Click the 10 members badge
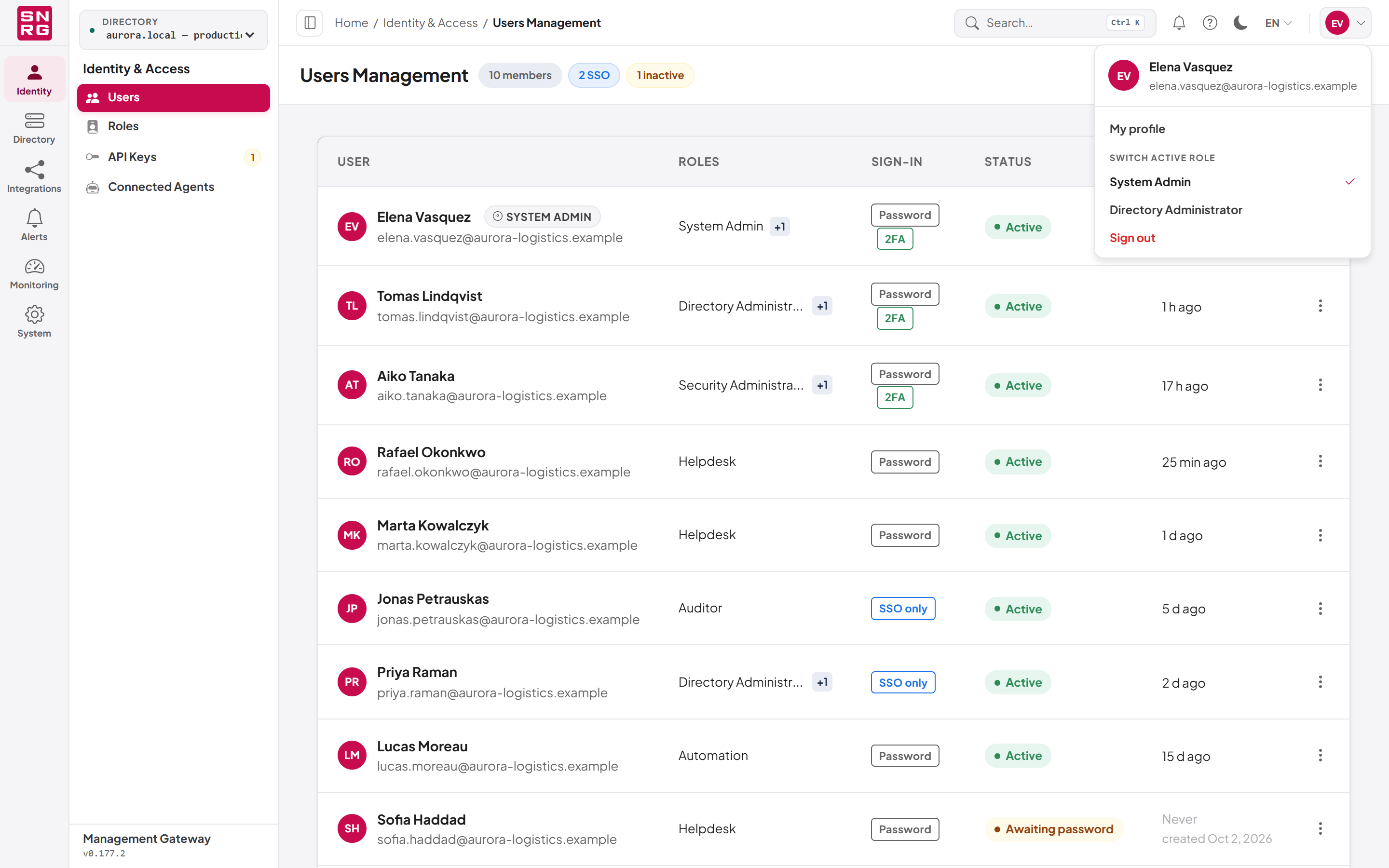This screenshot has height=868, width=1389. point(520,75)
